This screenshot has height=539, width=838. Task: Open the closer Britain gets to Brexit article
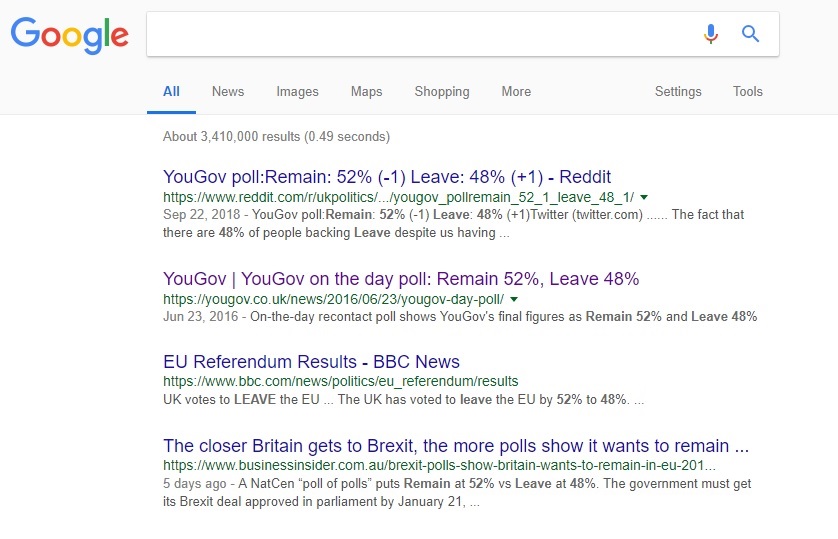(456, 446)
